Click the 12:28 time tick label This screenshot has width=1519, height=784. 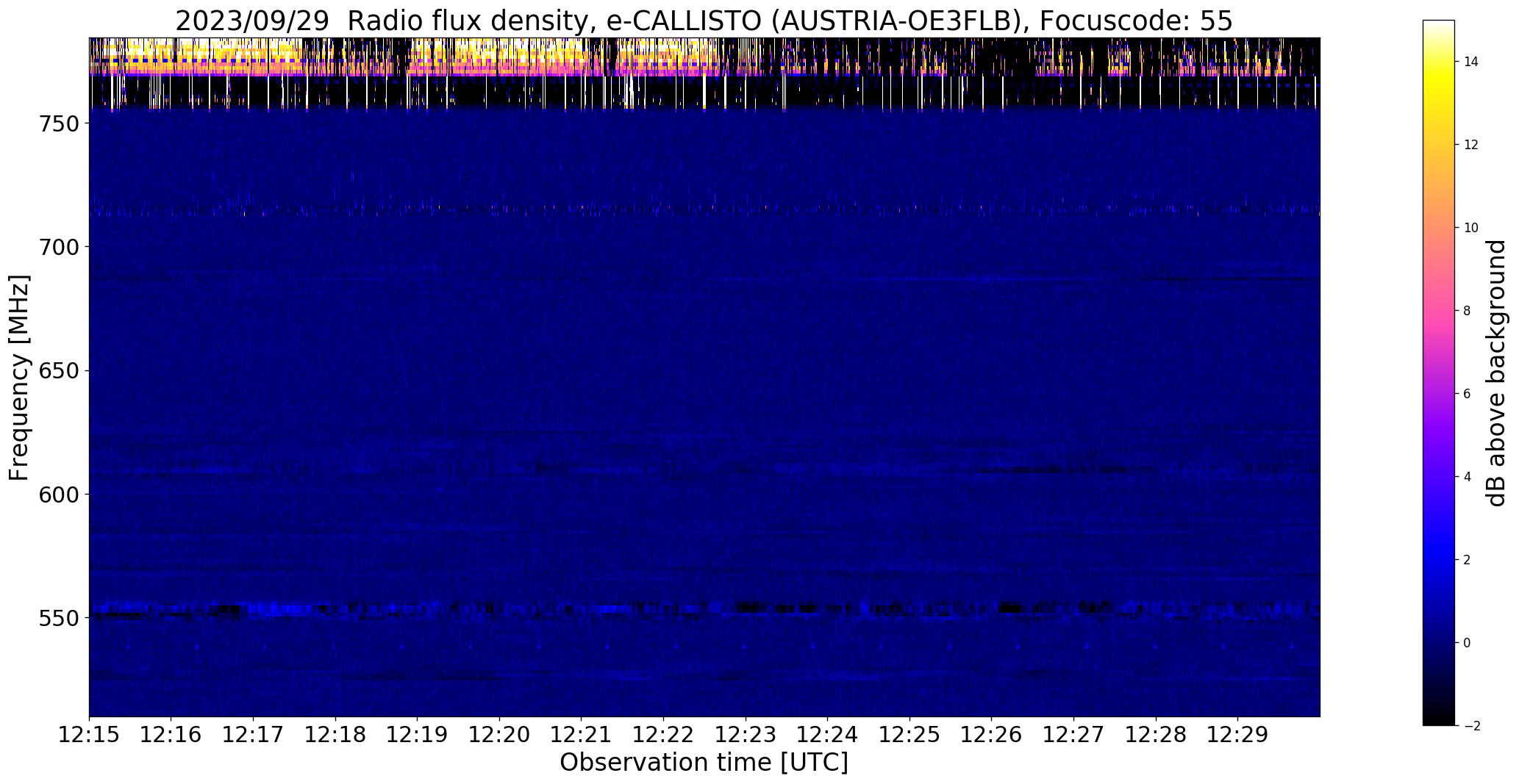(x=1157, y=735)
